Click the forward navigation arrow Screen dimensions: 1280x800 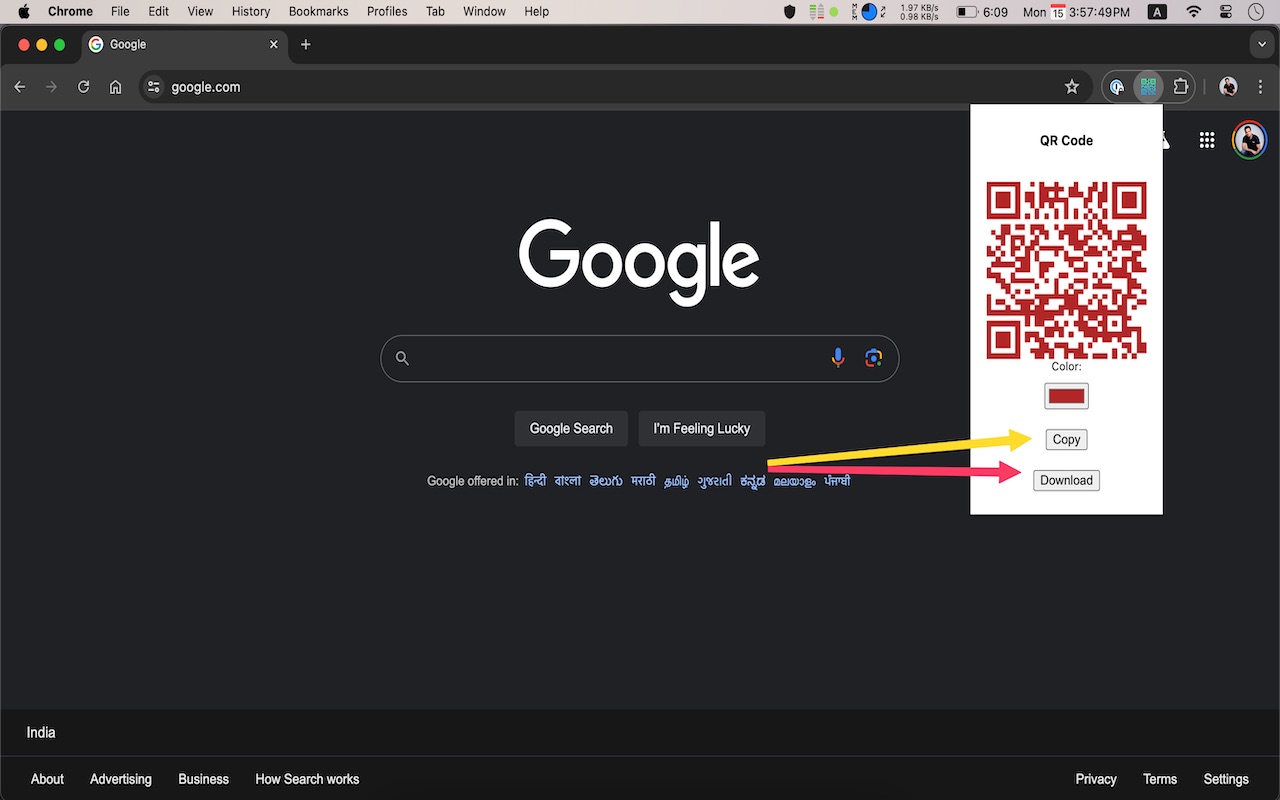coord(52,87)
